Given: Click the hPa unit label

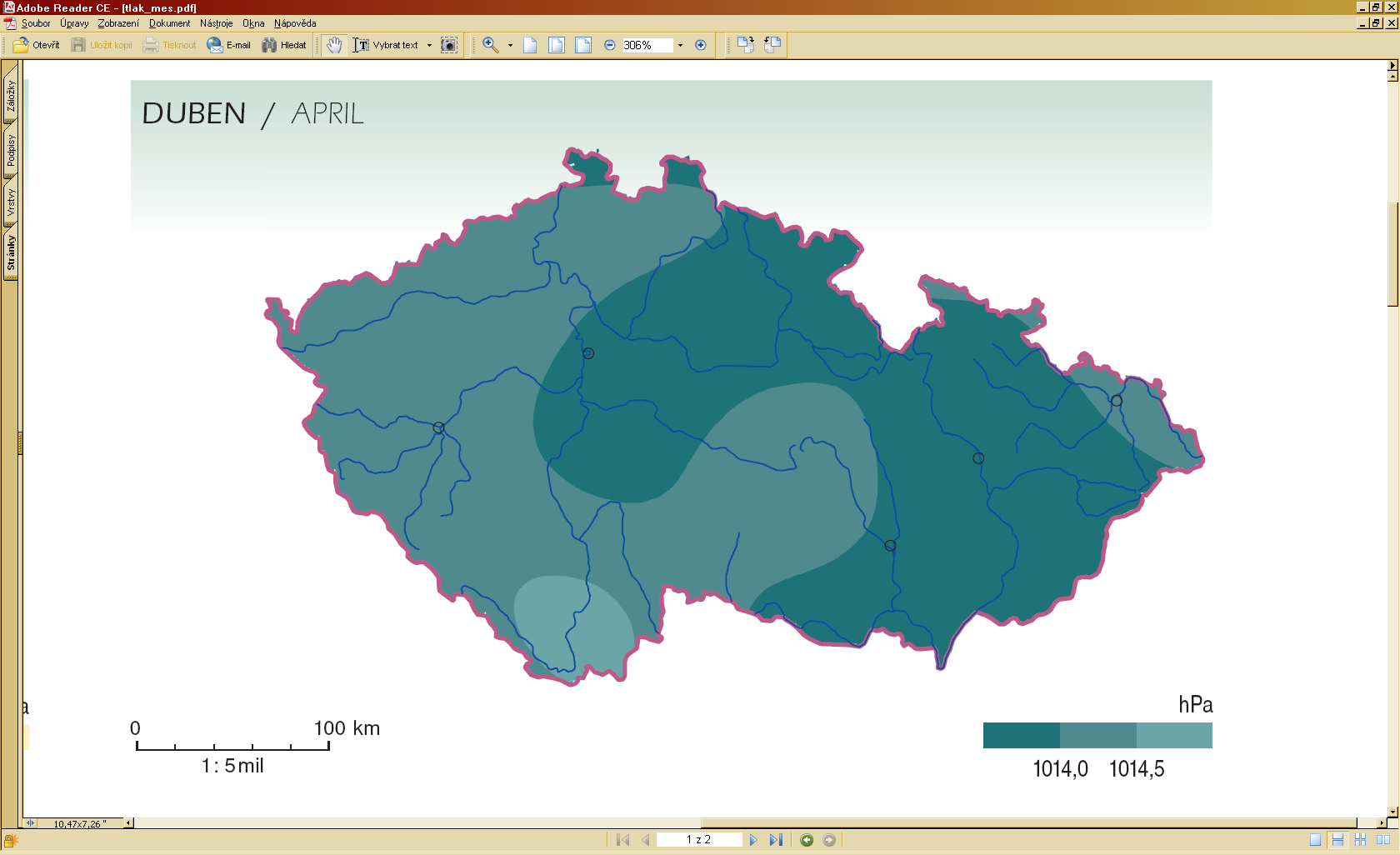Looking at the screenshot, I should pos(1195,705).
